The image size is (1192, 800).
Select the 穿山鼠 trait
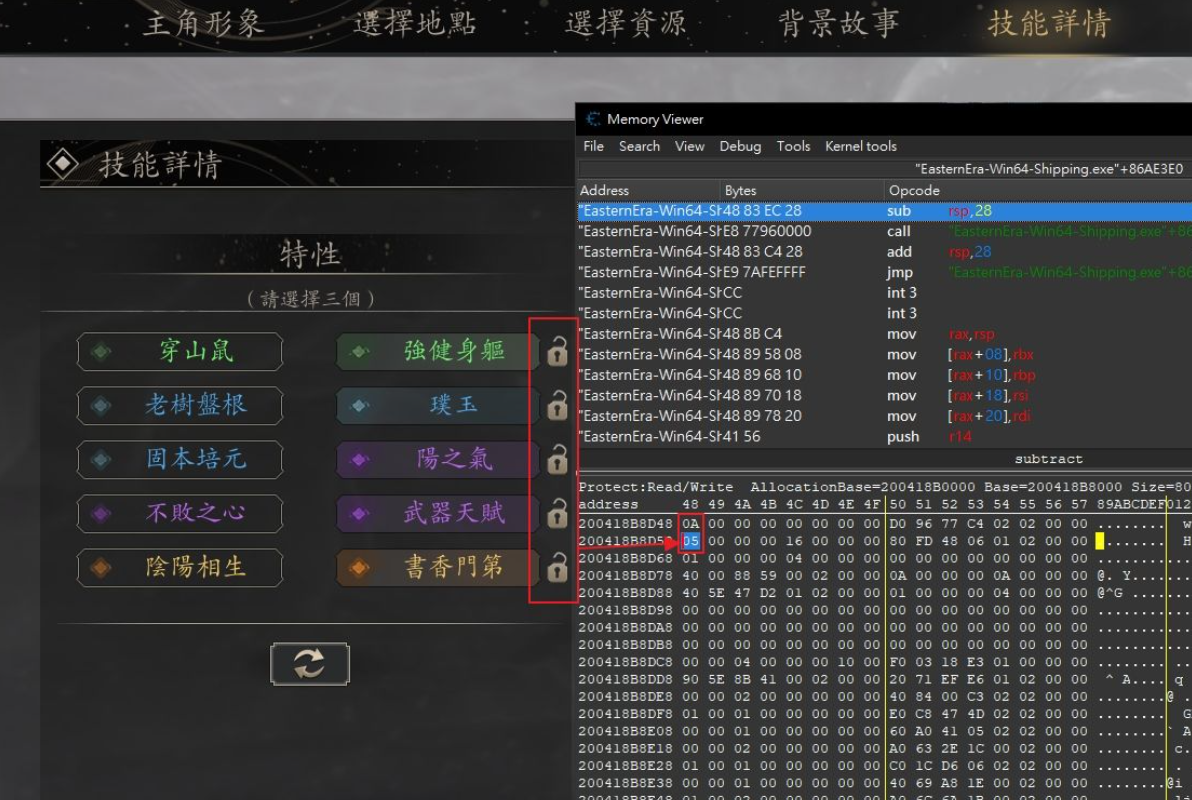(x=180, y=351)
